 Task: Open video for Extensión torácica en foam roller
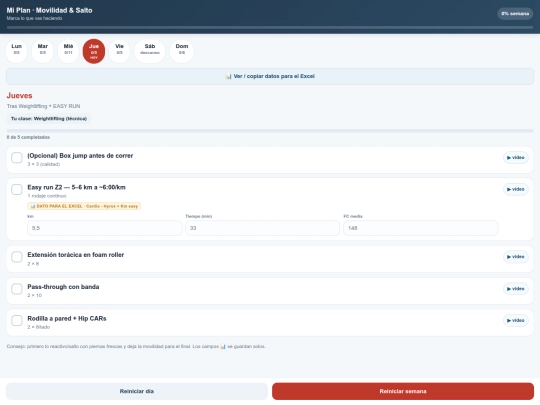516,257
